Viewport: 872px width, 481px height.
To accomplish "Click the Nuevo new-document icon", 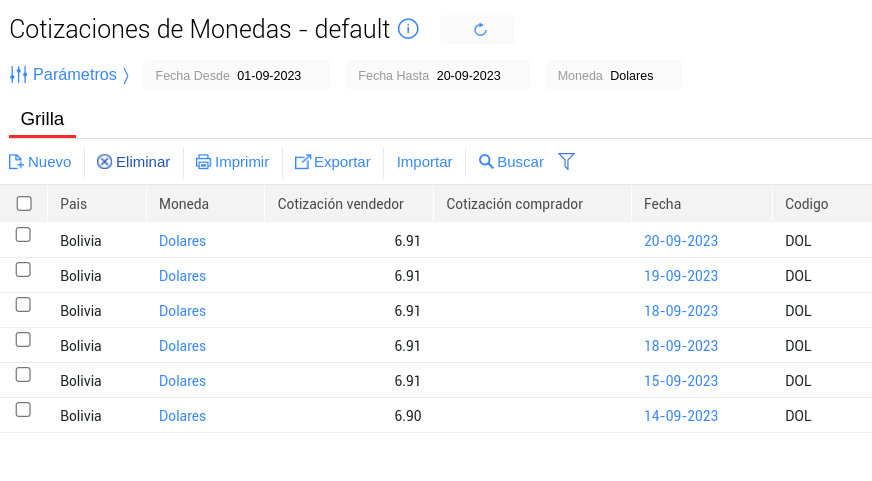I will pos(16,162).
